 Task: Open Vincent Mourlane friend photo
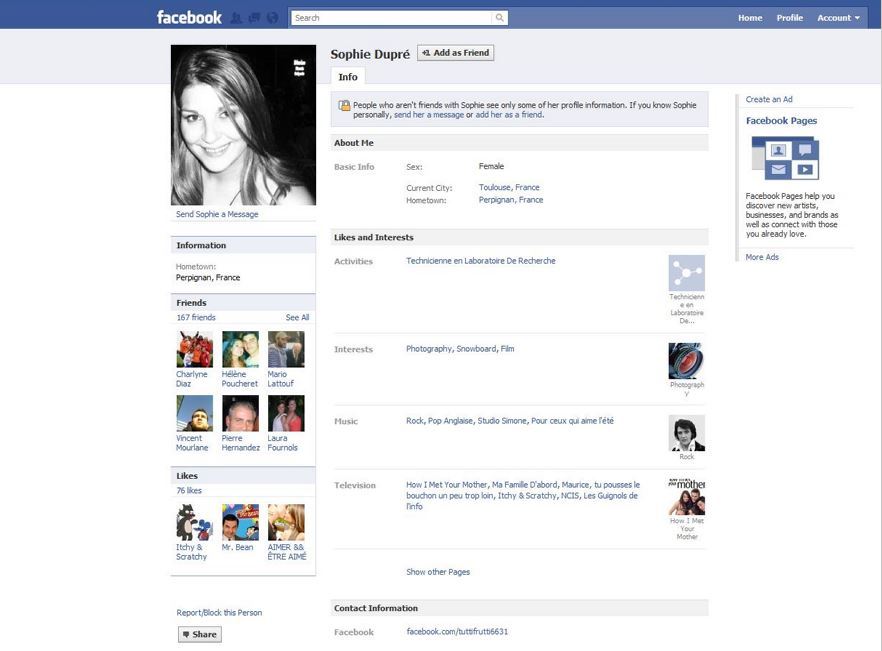[x=195, y=413]
